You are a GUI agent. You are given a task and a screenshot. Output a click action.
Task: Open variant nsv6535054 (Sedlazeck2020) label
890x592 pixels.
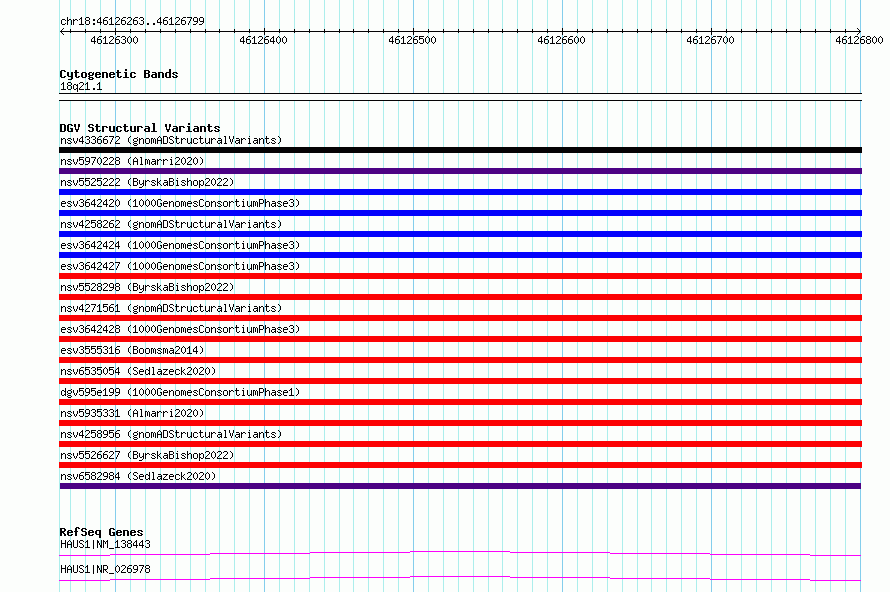point(138,371)
